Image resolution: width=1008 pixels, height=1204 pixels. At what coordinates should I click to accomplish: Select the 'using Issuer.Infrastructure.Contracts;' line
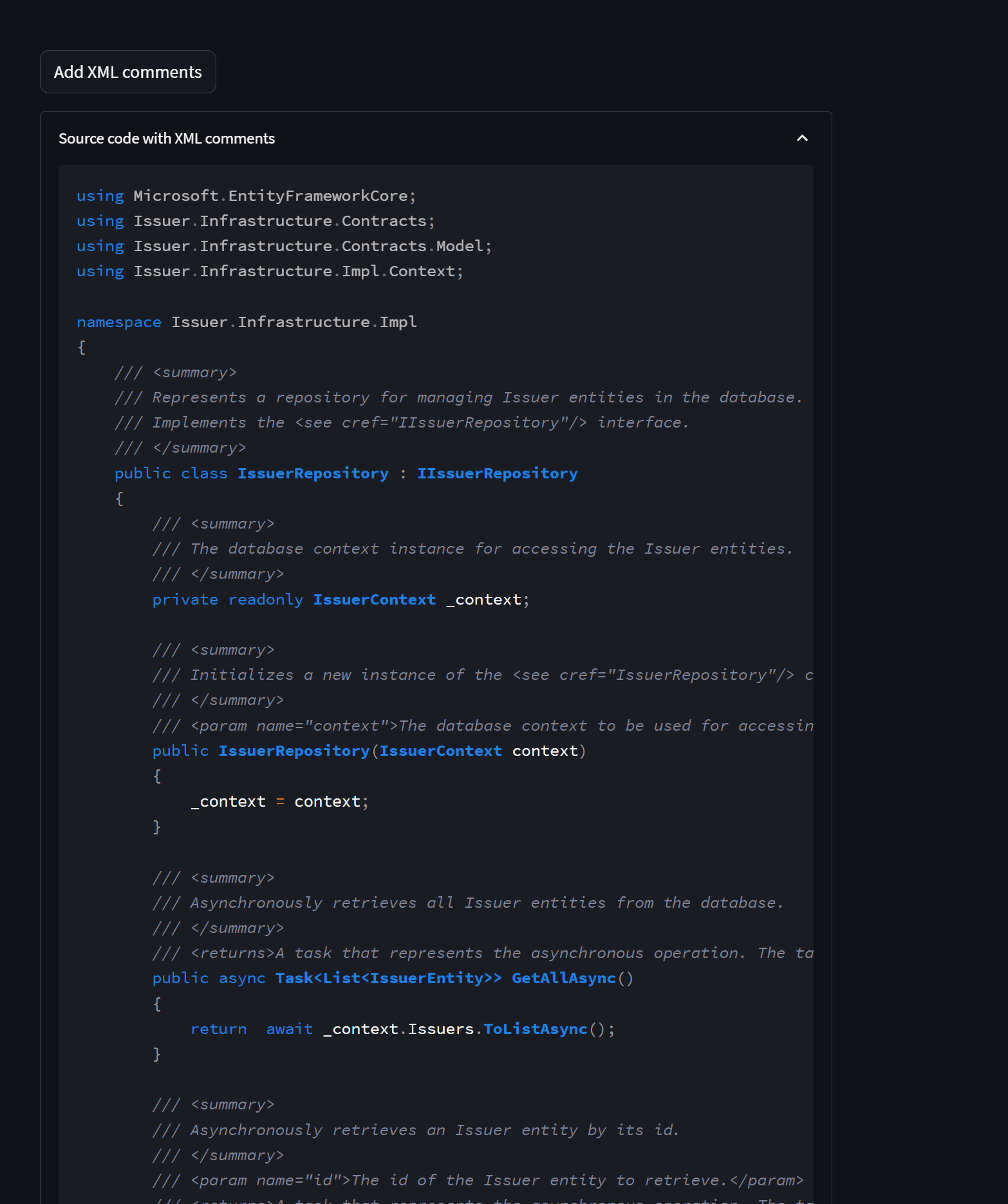(x=256, y=221)
